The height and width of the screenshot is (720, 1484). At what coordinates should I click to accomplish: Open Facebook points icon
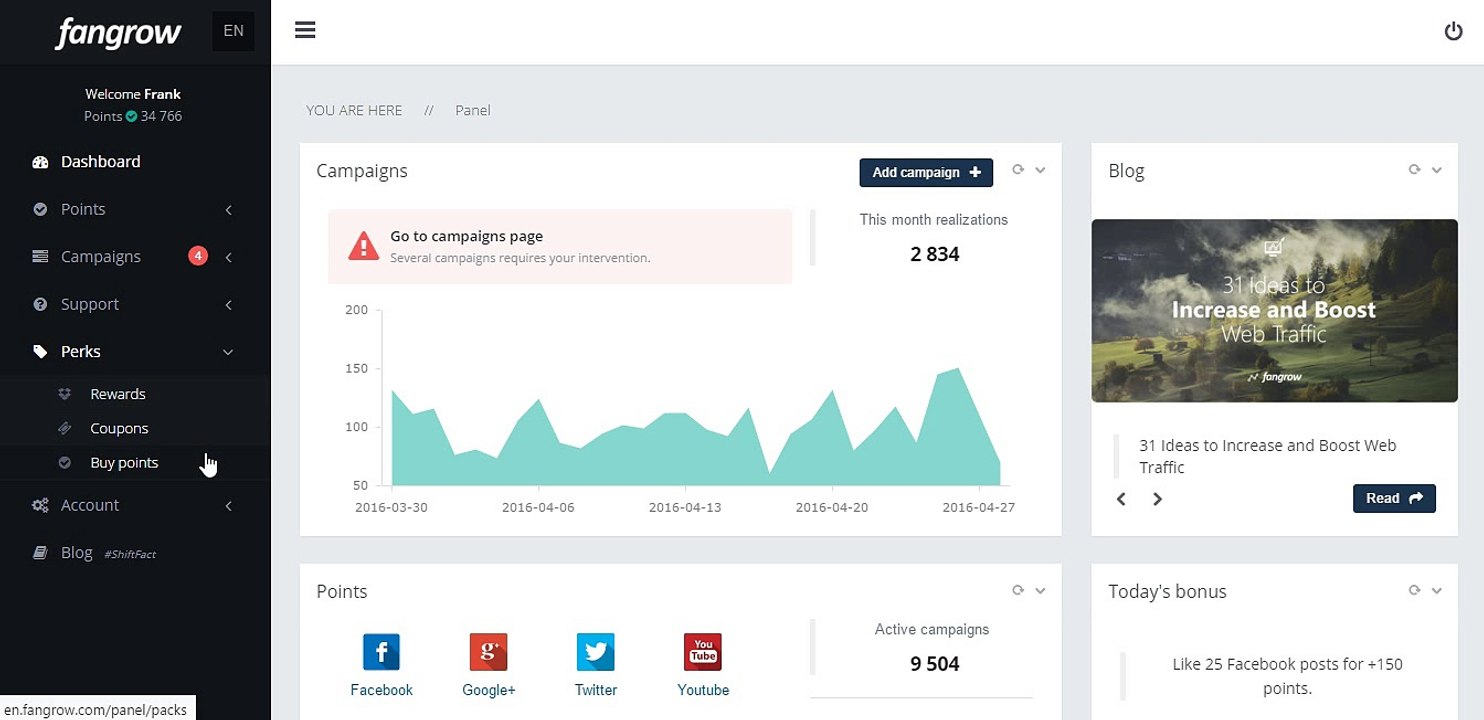[x=381, y=652]
